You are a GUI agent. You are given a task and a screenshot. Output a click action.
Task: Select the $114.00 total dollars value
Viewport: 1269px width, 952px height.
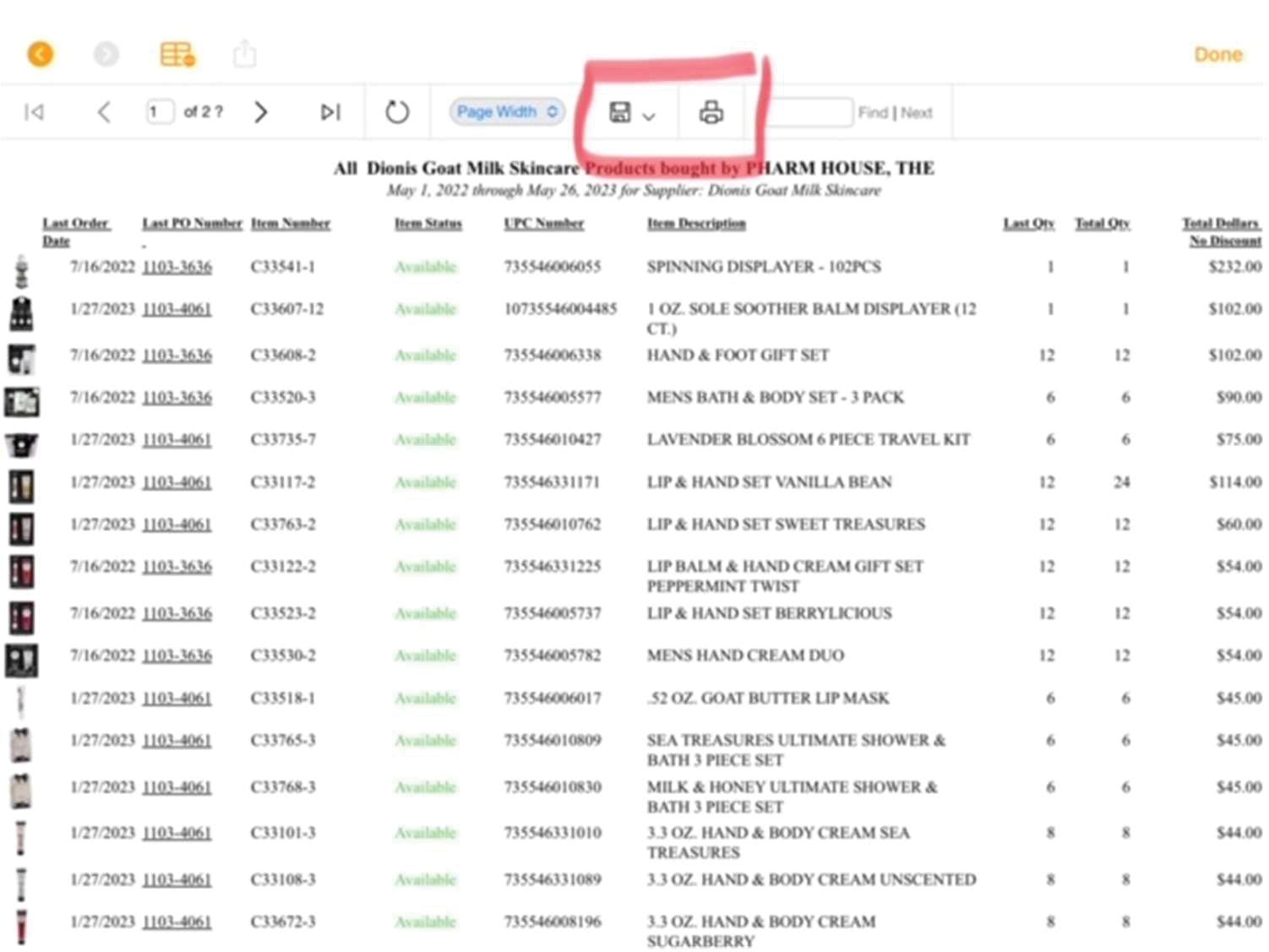click(x=1235, y=482)
